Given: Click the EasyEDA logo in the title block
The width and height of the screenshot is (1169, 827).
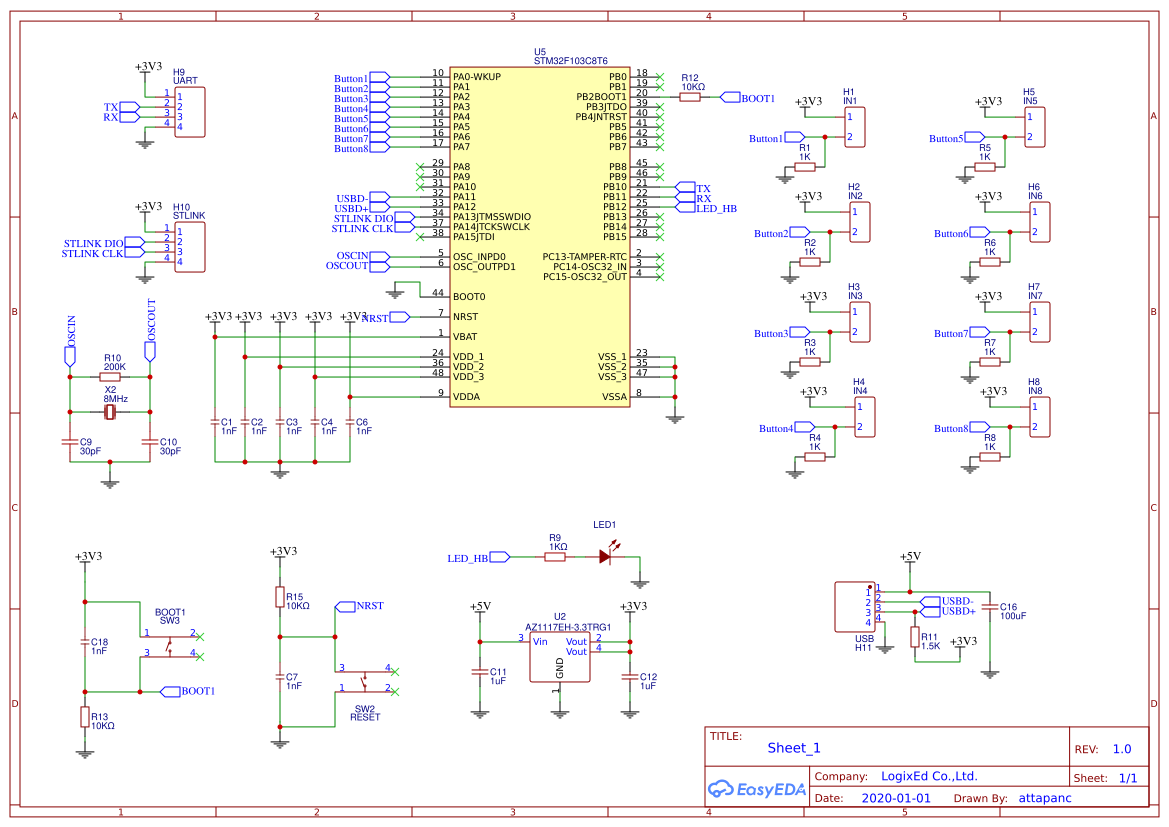Looking at the screenshot, I should (x=755, y=789).
